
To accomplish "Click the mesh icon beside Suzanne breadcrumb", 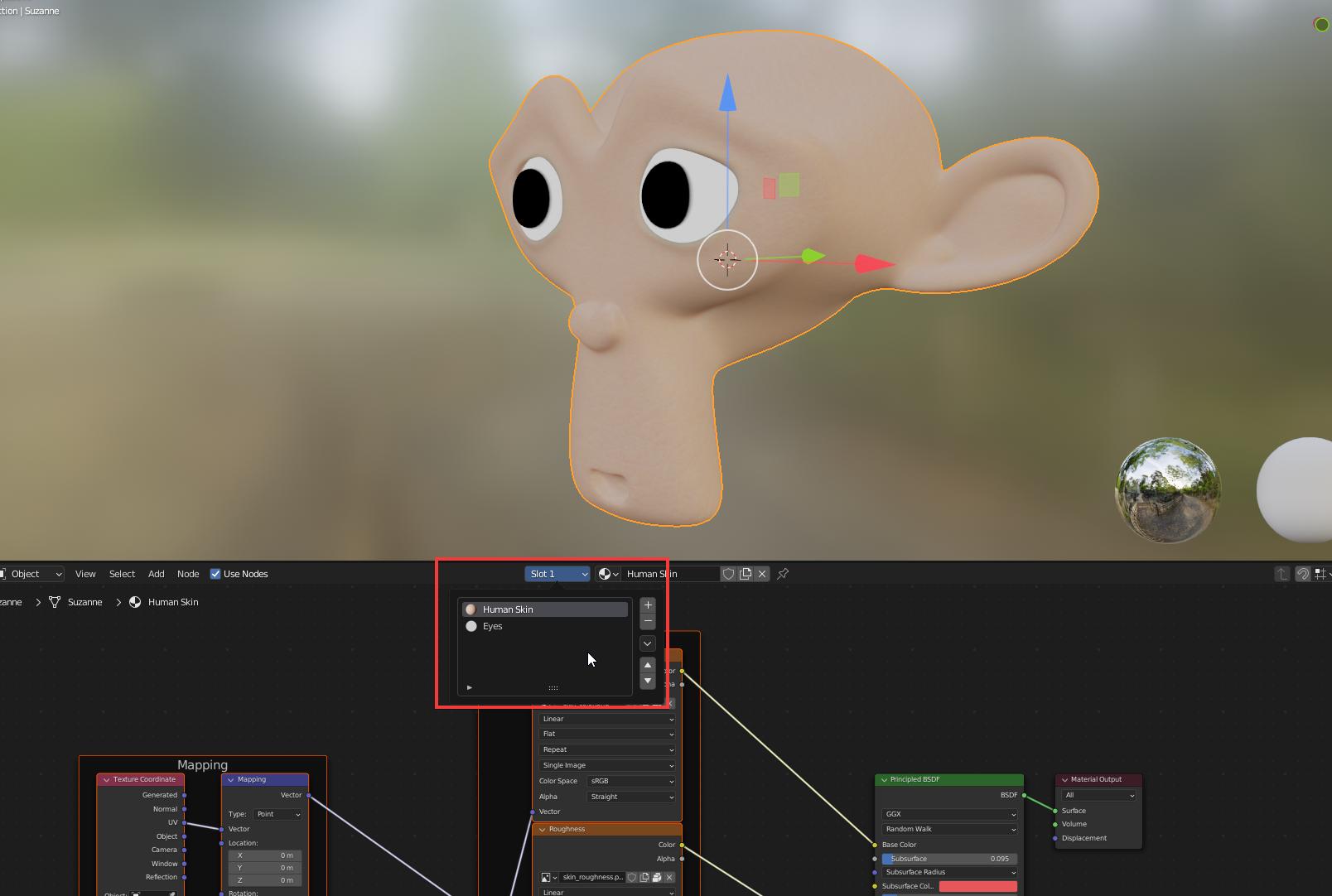I will pos(55,602).
